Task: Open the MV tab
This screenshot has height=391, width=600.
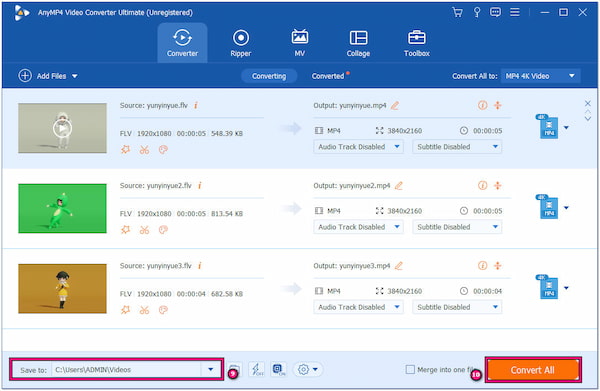Action: tap(300, 43)
